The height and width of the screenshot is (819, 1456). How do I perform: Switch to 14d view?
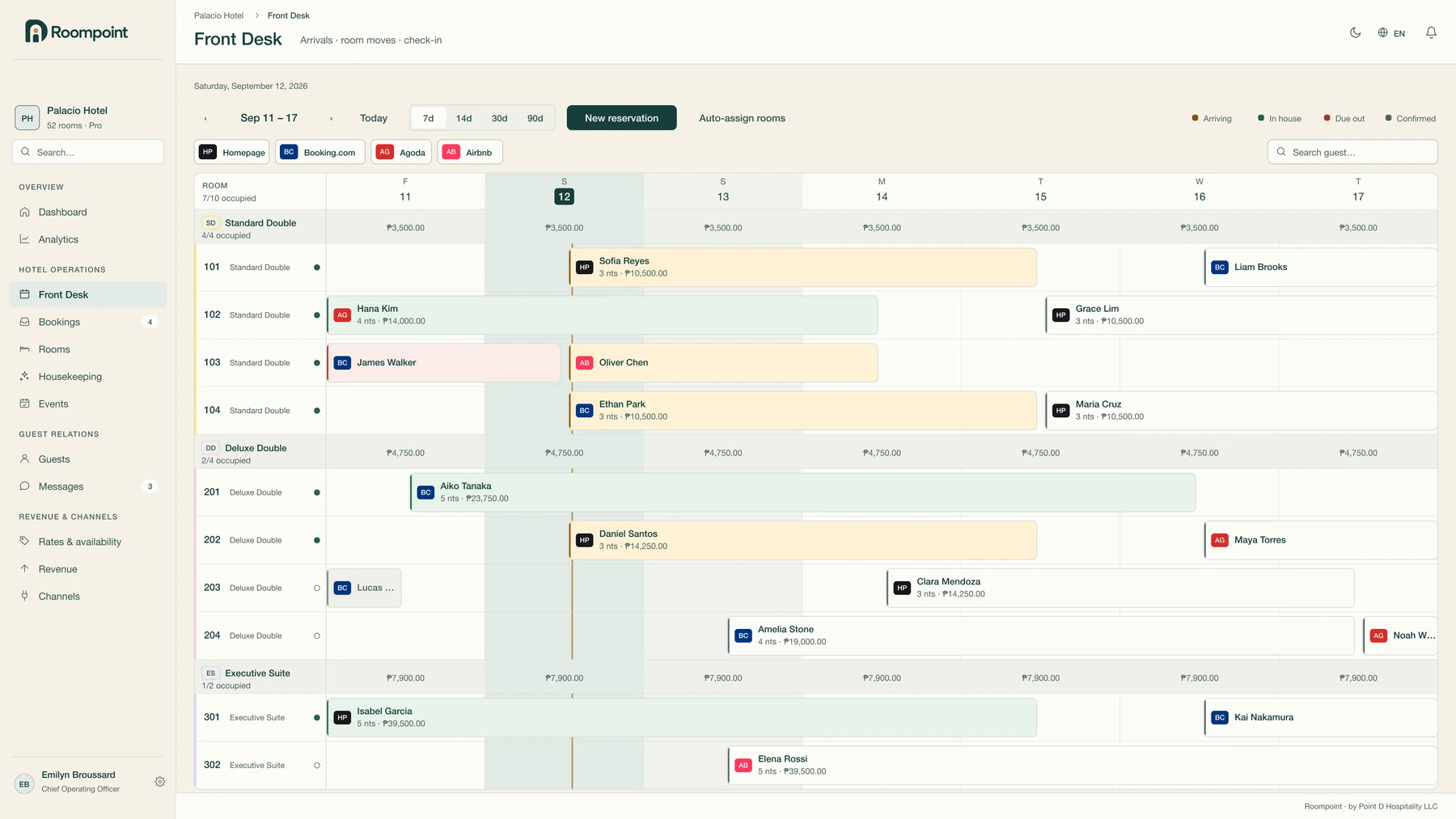coord(463,118)
